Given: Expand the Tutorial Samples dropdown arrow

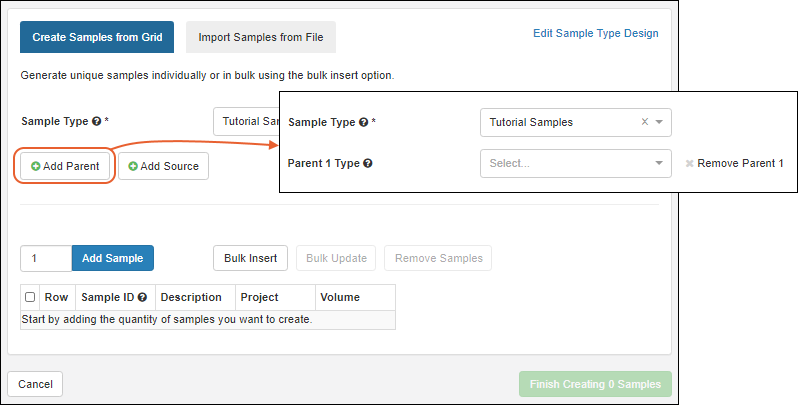Looking at the screenshot, I should [660, 122].
